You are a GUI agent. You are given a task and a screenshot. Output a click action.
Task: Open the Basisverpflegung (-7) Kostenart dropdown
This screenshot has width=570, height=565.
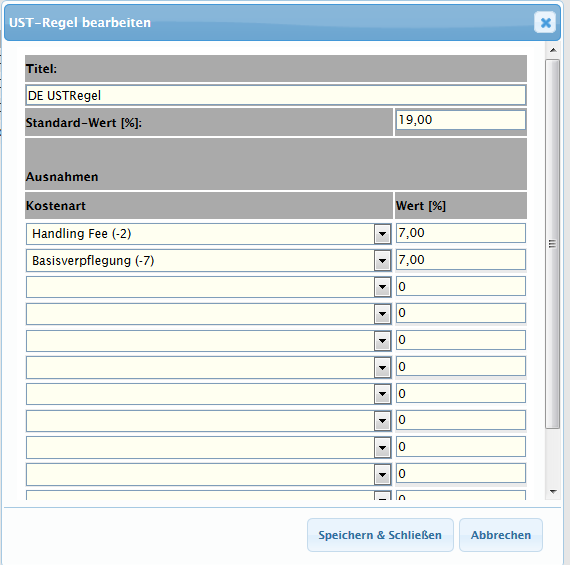(208, 261)
